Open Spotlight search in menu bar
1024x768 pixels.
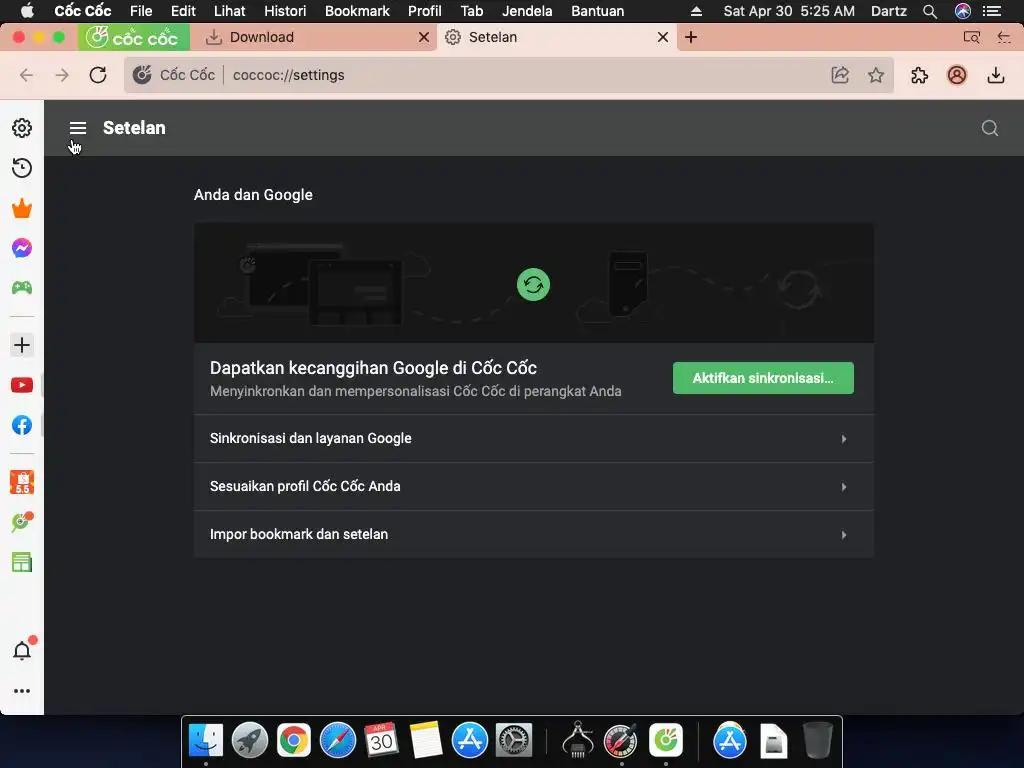[x=930, y=11]
